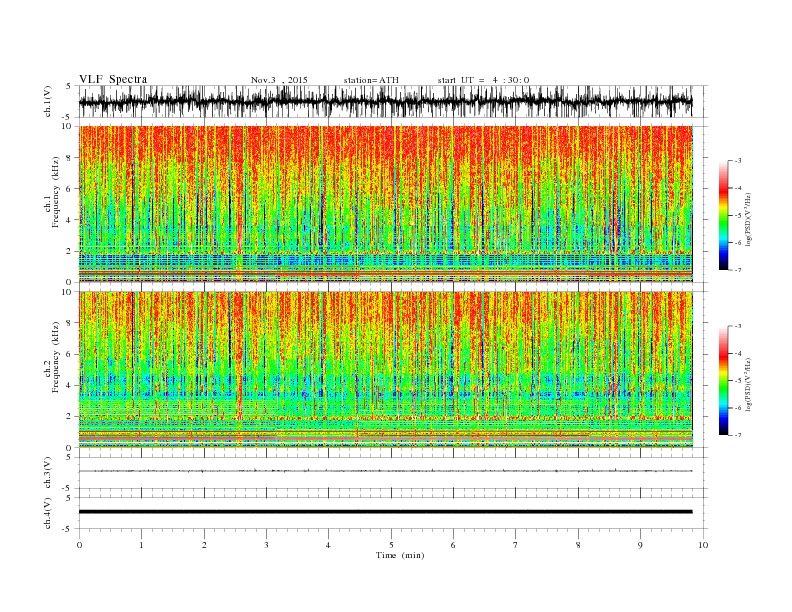This screenshot has width=792, height=612.
Task: Click the "start UT = 4 :30: 0" text
Action: click(x=483, y=80)
